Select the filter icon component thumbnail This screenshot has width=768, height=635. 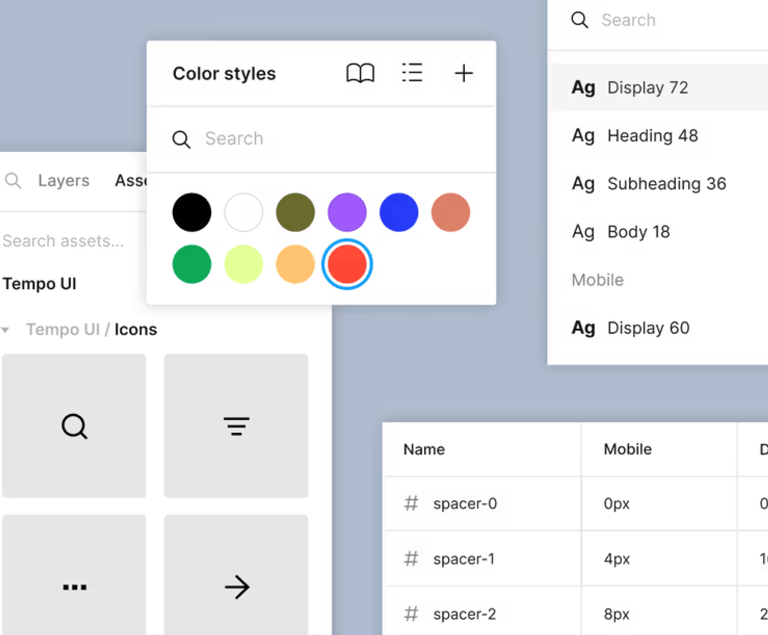236,426
